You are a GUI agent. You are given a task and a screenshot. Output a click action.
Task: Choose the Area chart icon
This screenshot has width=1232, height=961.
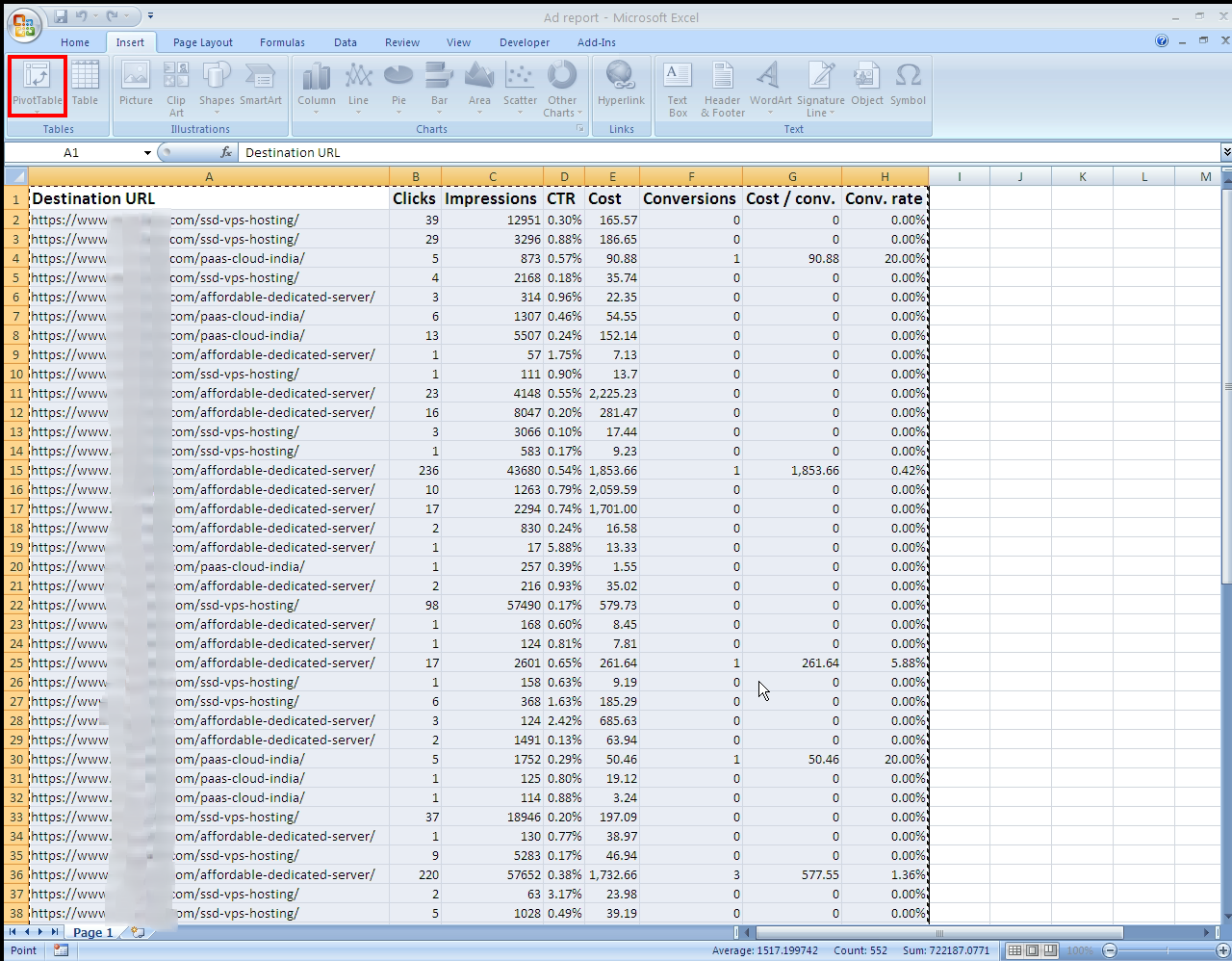coord(479,86)
